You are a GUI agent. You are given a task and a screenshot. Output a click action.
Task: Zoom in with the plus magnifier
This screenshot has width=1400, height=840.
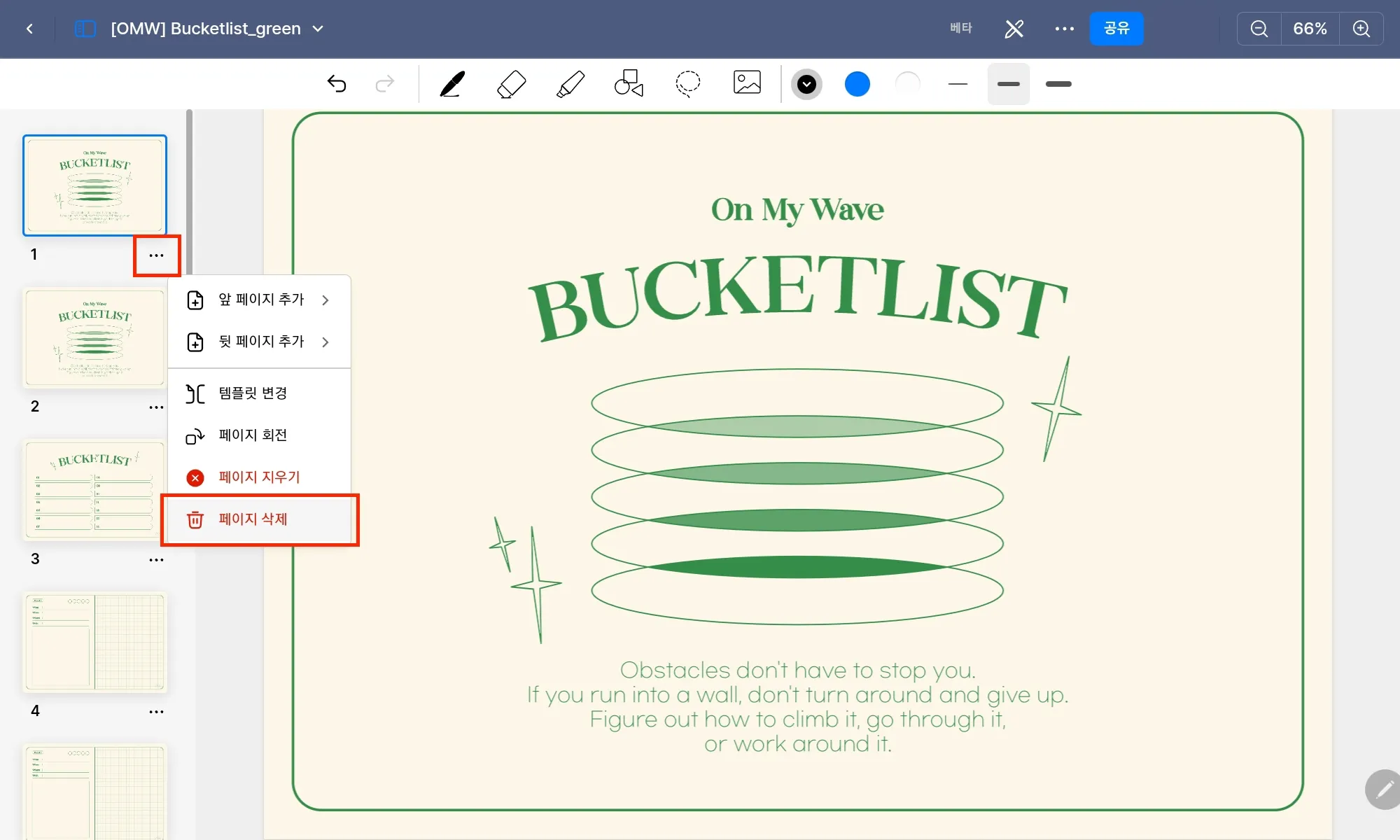pos(1361,29)
